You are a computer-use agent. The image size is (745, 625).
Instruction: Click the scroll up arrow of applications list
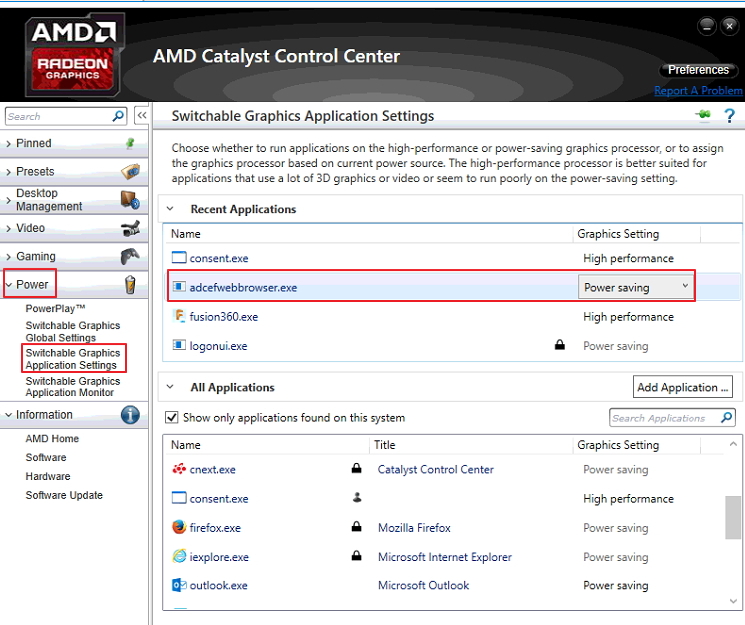pos(733,444)
